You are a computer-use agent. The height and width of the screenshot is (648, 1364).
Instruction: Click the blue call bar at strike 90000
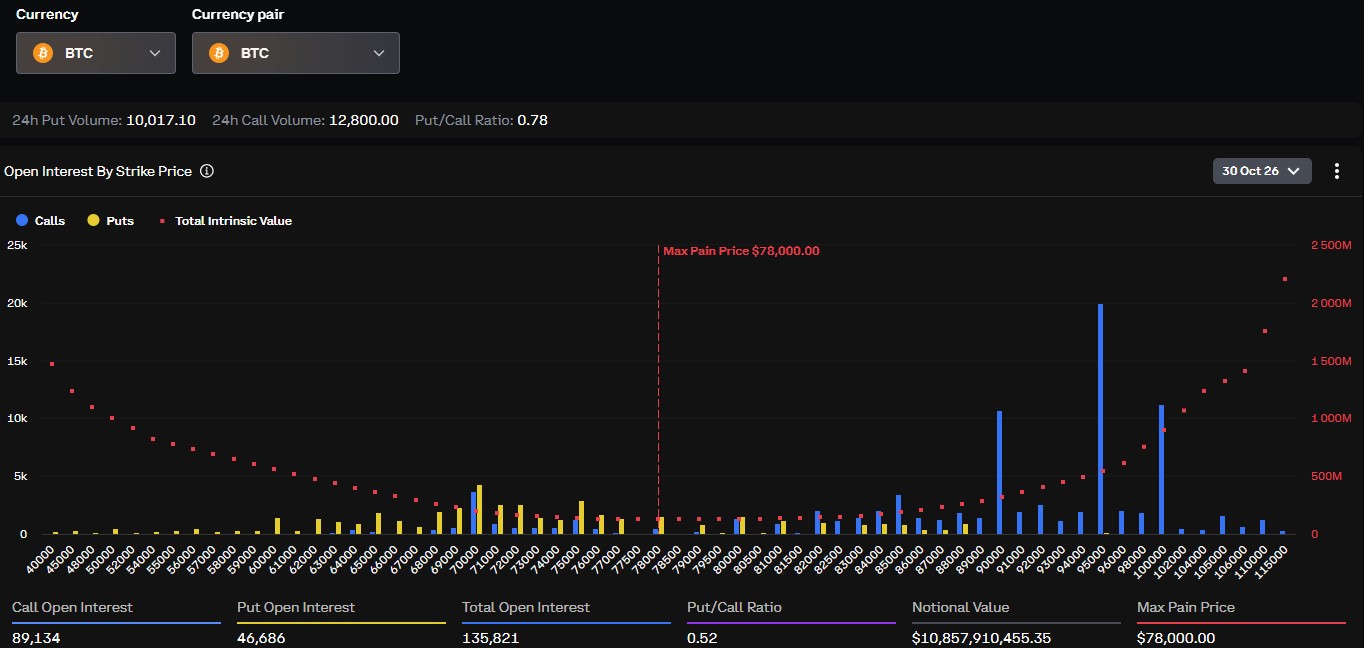coord(999,472)
